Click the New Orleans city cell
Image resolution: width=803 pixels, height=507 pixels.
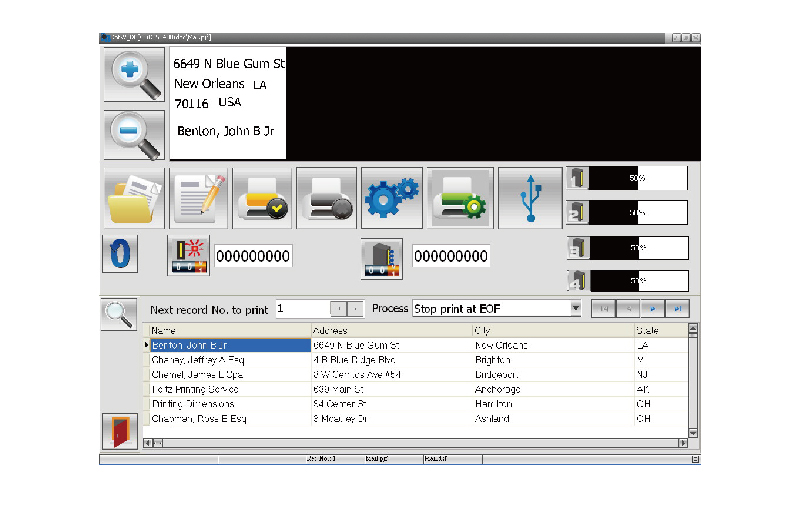(553, 345)
